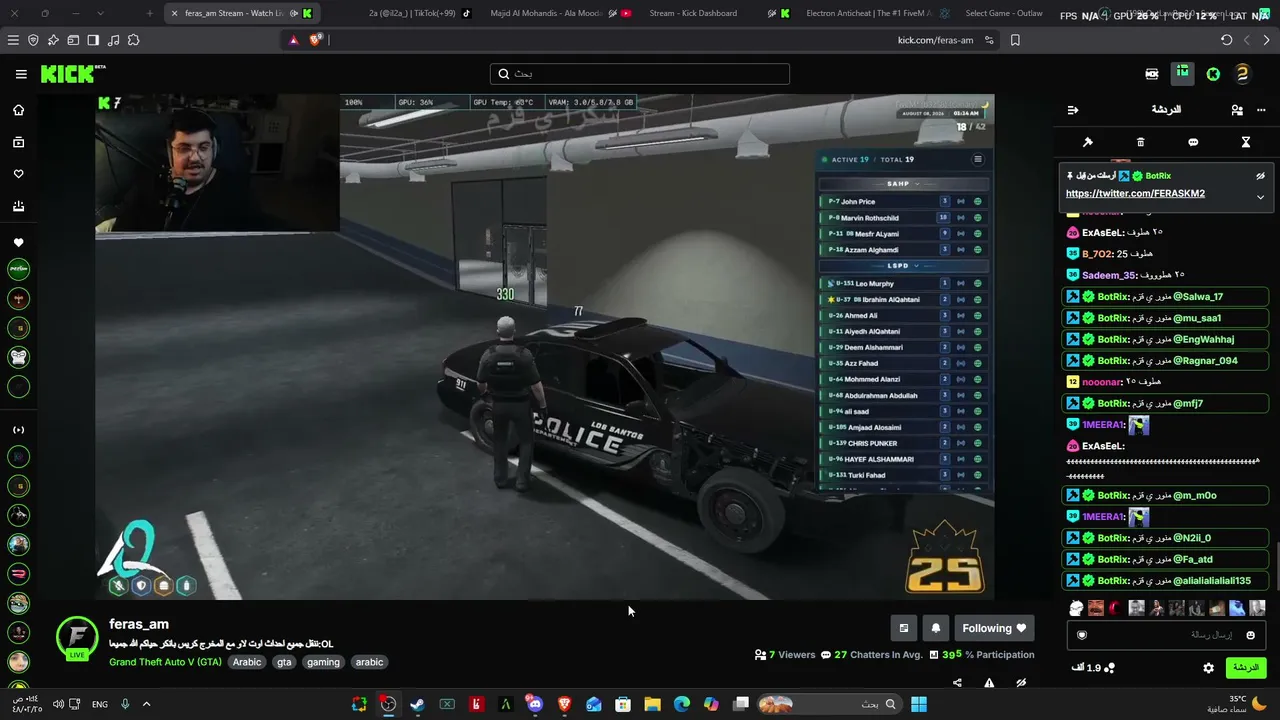Switch to Majid Al Mohandis YouTube tab
This screenshot has width=1280, height=720.
pyautogui.click(x=560, y=13)
